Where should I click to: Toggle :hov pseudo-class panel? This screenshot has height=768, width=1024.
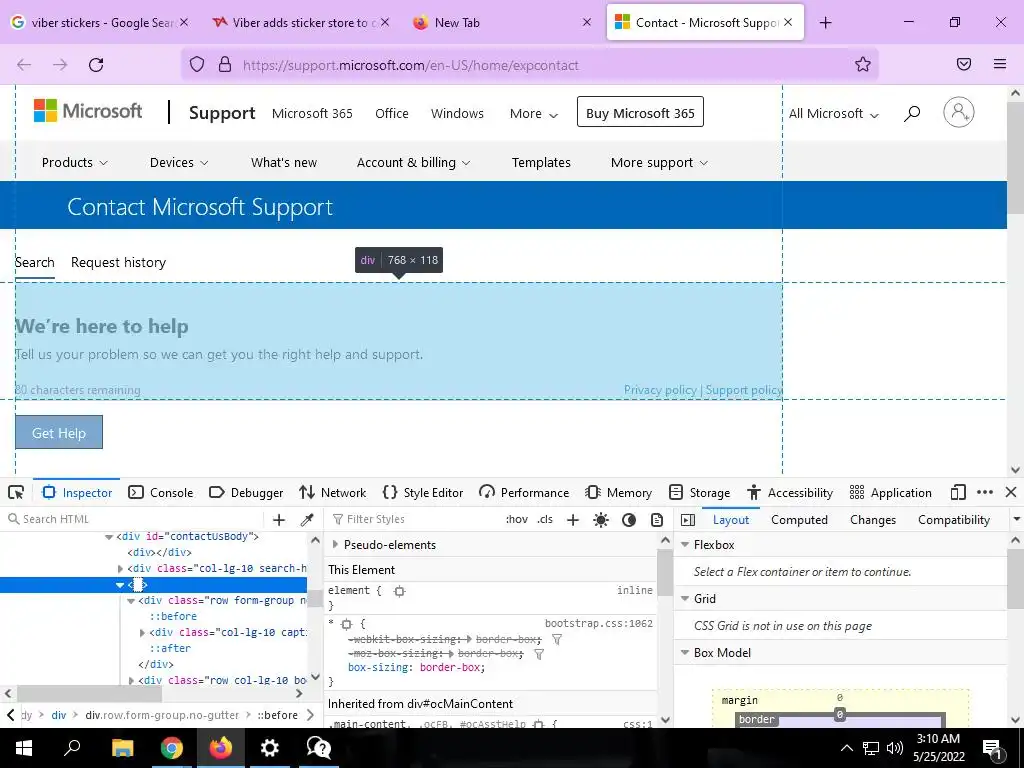pos(517,519)
